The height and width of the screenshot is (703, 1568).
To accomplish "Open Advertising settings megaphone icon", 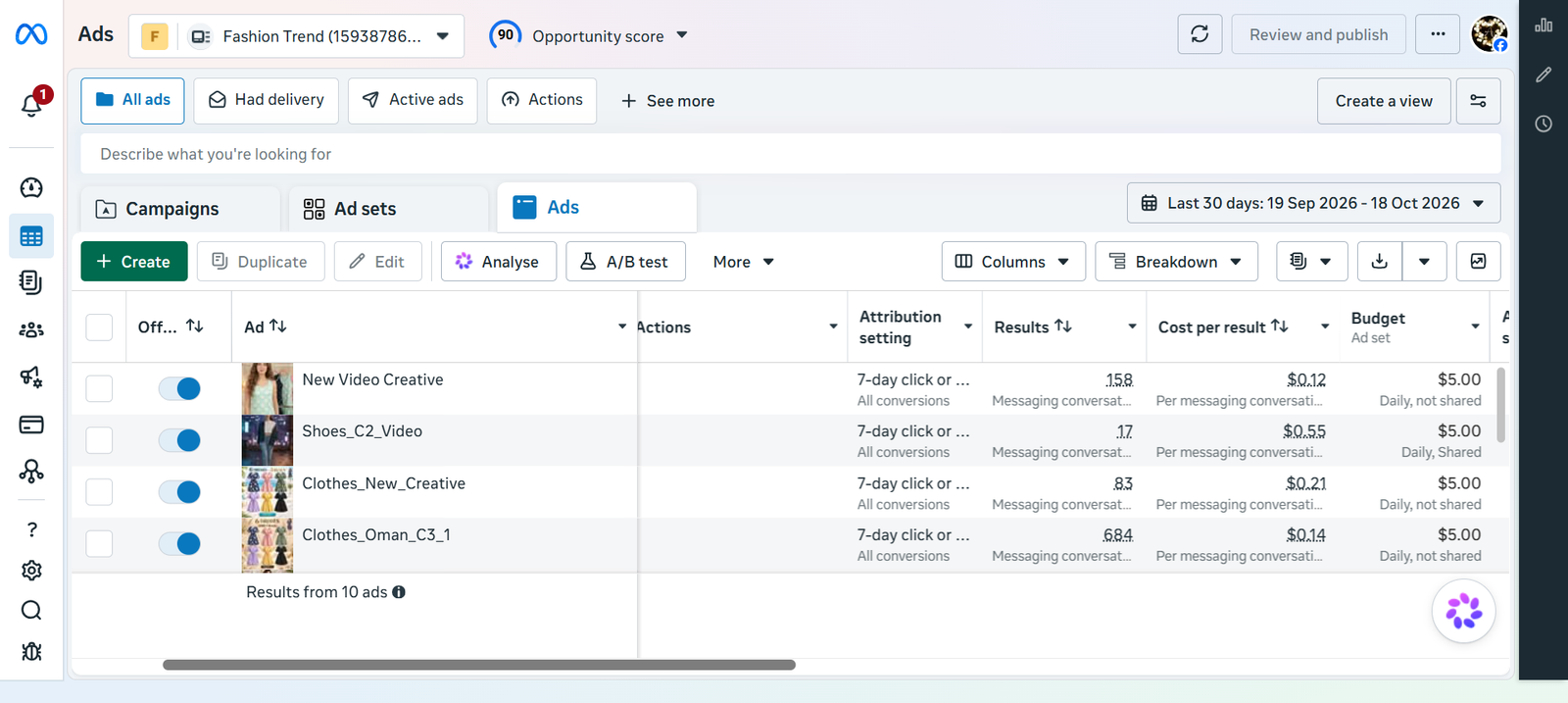I will click(x=31, y=377).
